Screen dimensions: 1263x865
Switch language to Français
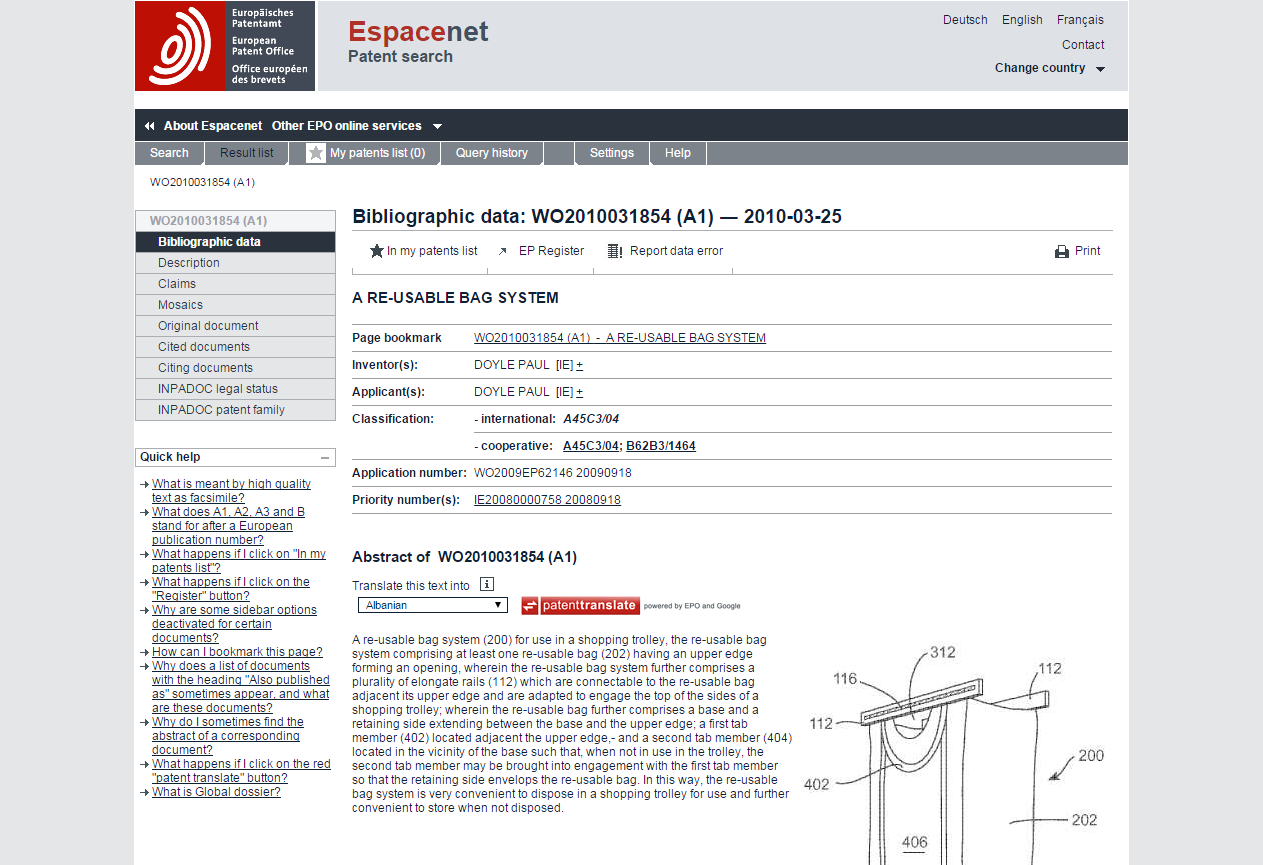tap(1080, 20)
